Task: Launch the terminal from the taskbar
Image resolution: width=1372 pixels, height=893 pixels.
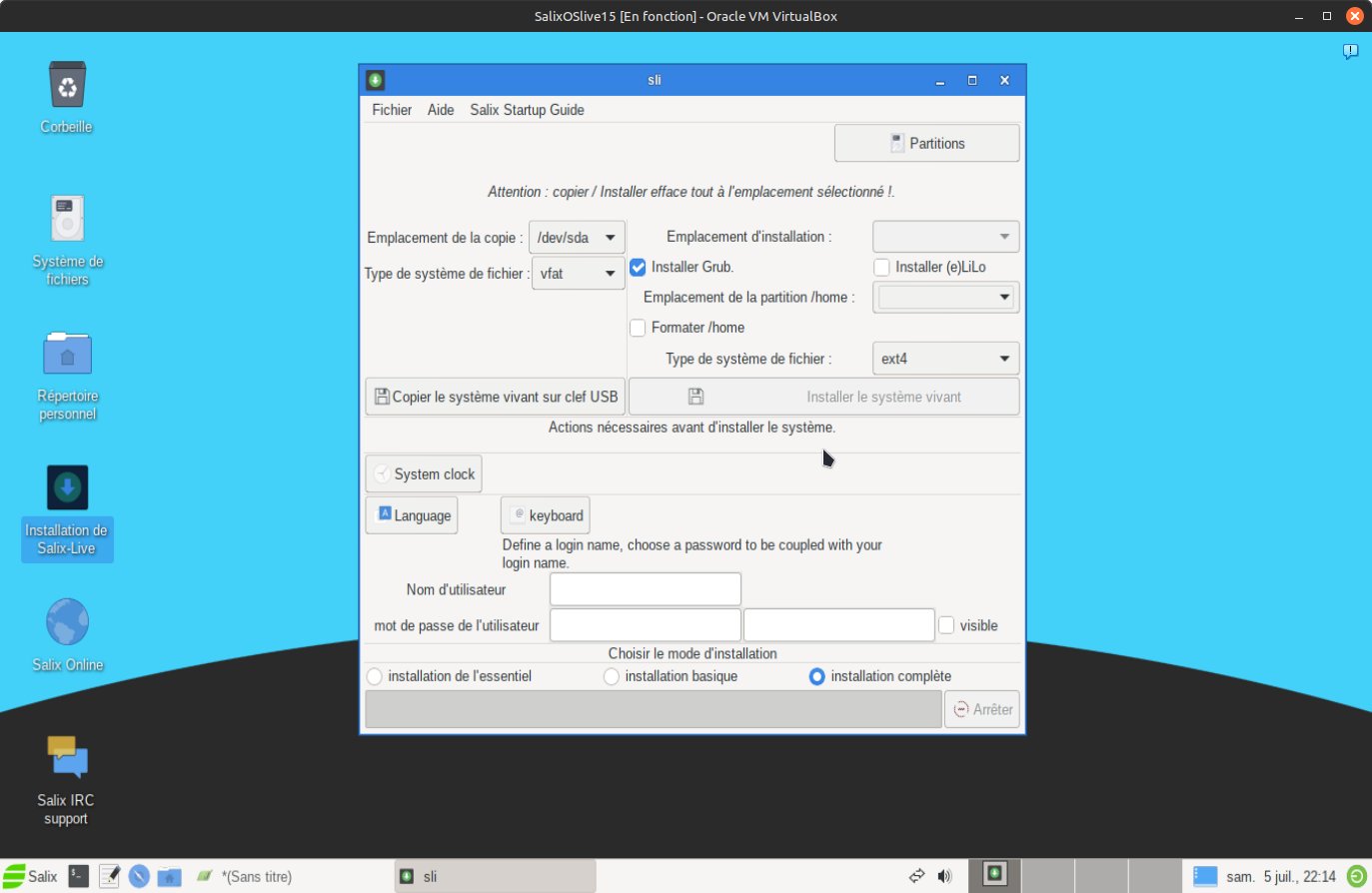Action: click(x=79, y=876)
